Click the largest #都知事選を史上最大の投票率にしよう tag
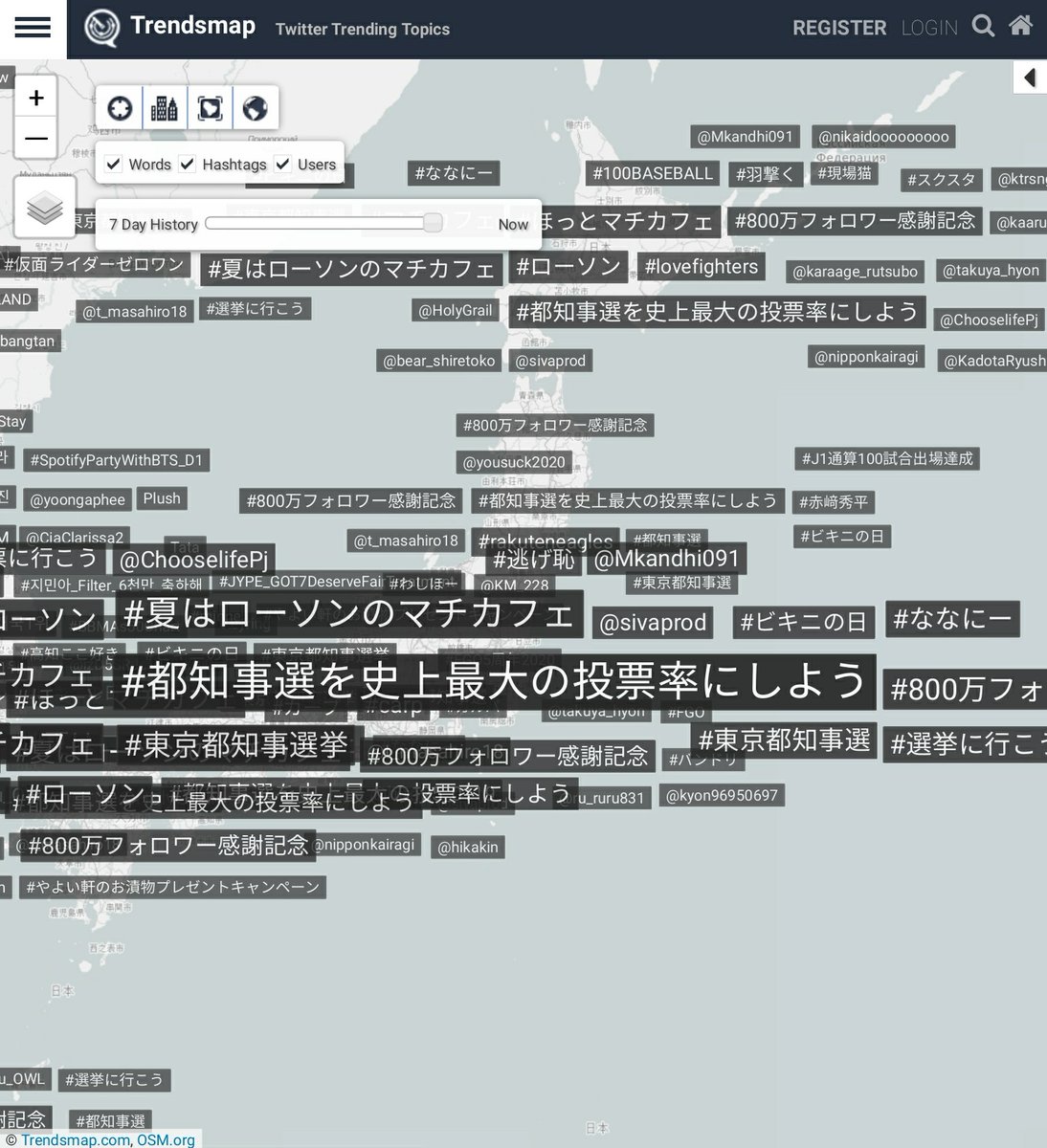Screen dimensions: 1047x1148 [x=496, y=682]
